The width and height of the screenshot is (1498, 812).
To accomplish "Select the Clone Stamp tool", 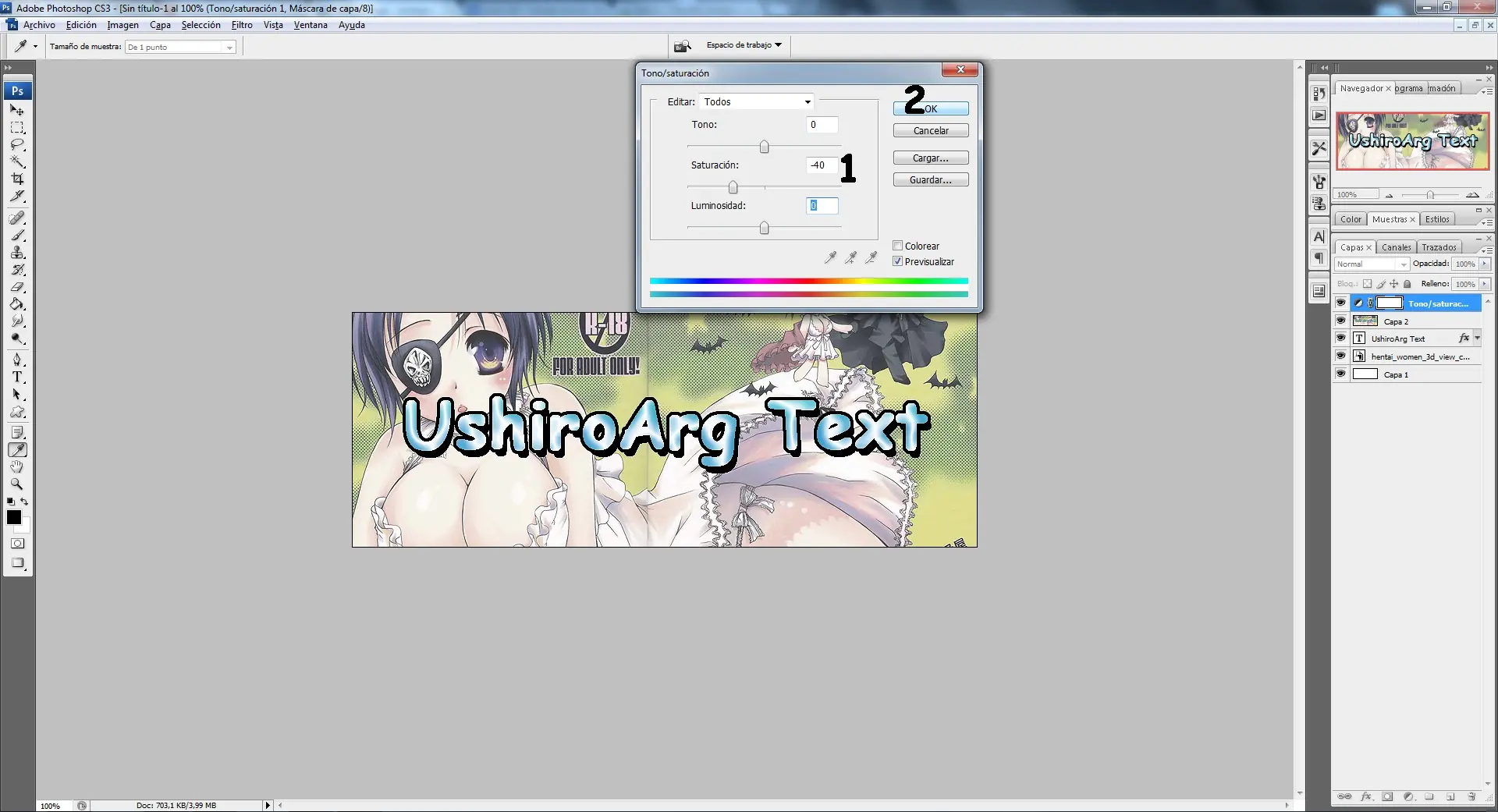I will pyautogui.click(x=17, y=252).
